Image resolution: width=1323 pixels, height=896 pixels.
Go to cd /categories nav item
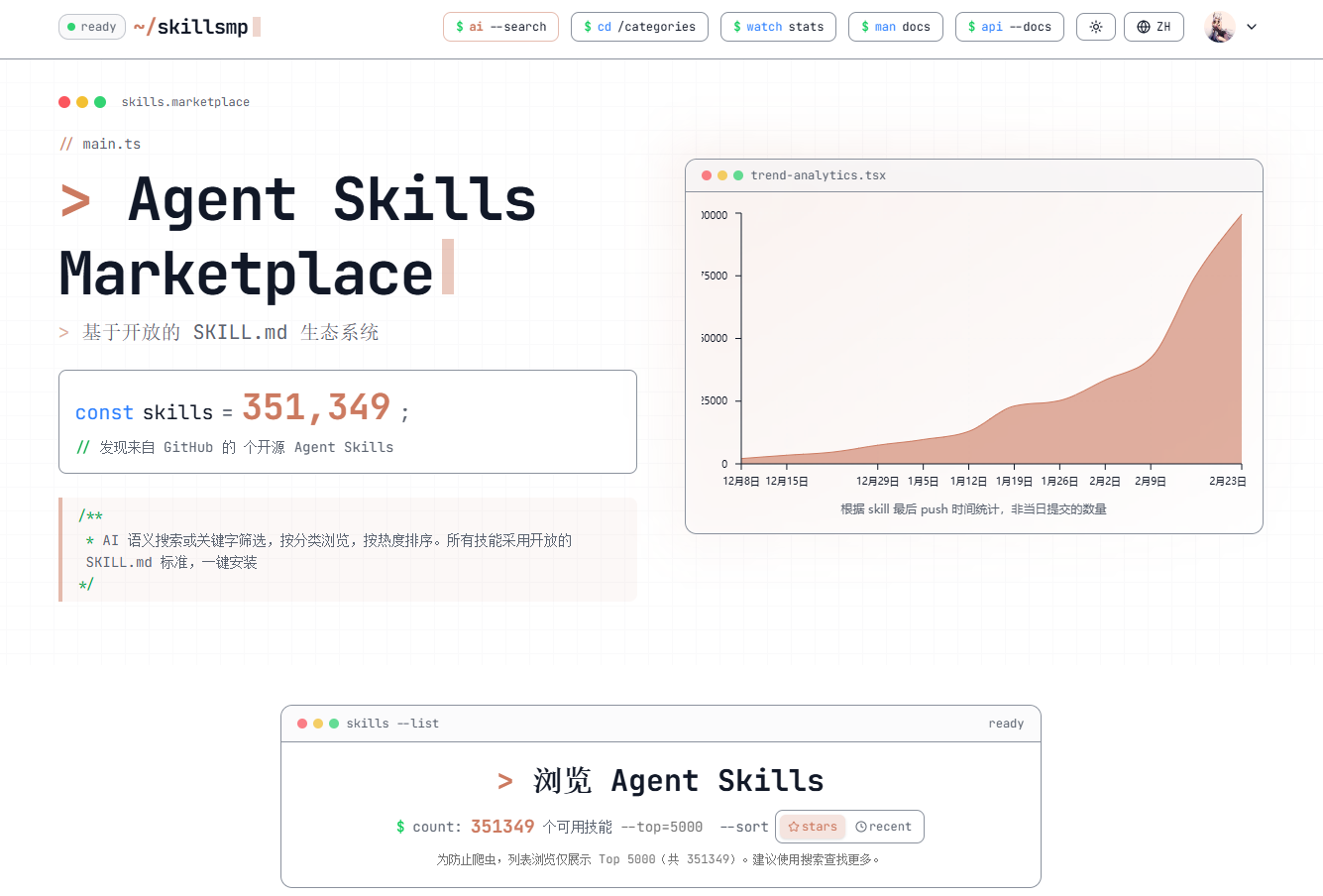coord(639,27)
